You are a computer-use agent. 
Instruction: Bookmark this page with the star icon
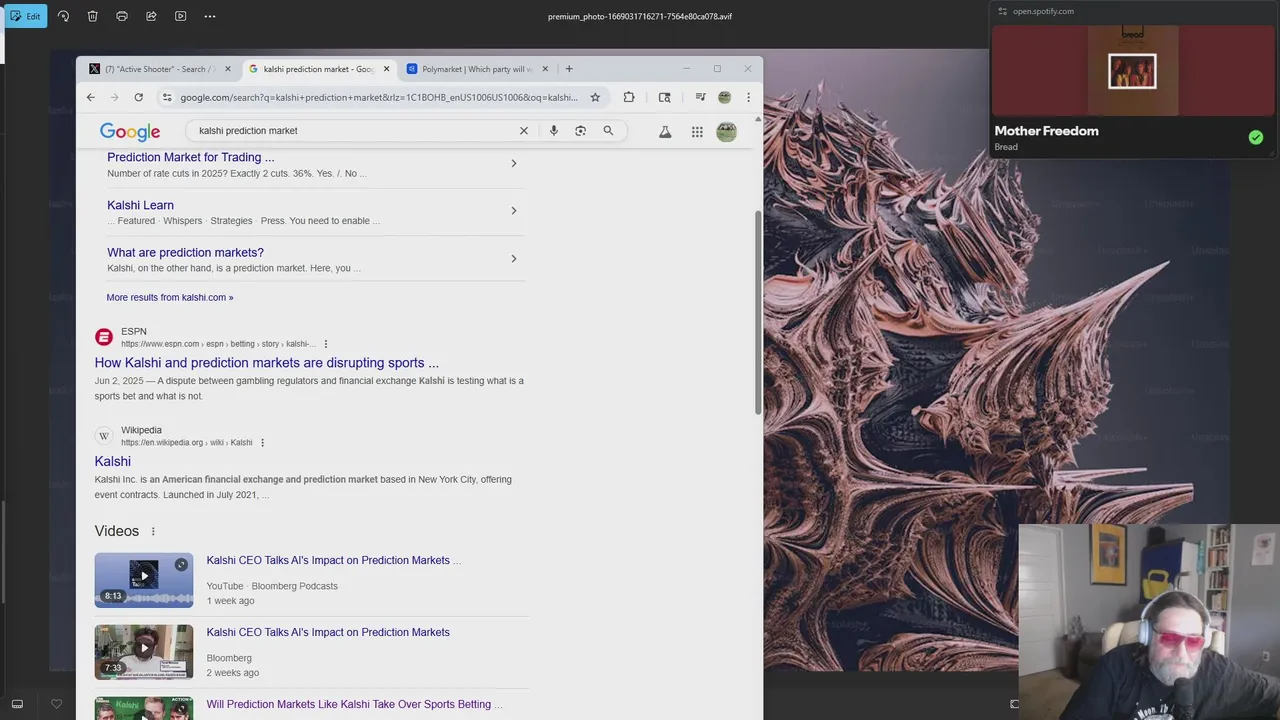point(595,97)
